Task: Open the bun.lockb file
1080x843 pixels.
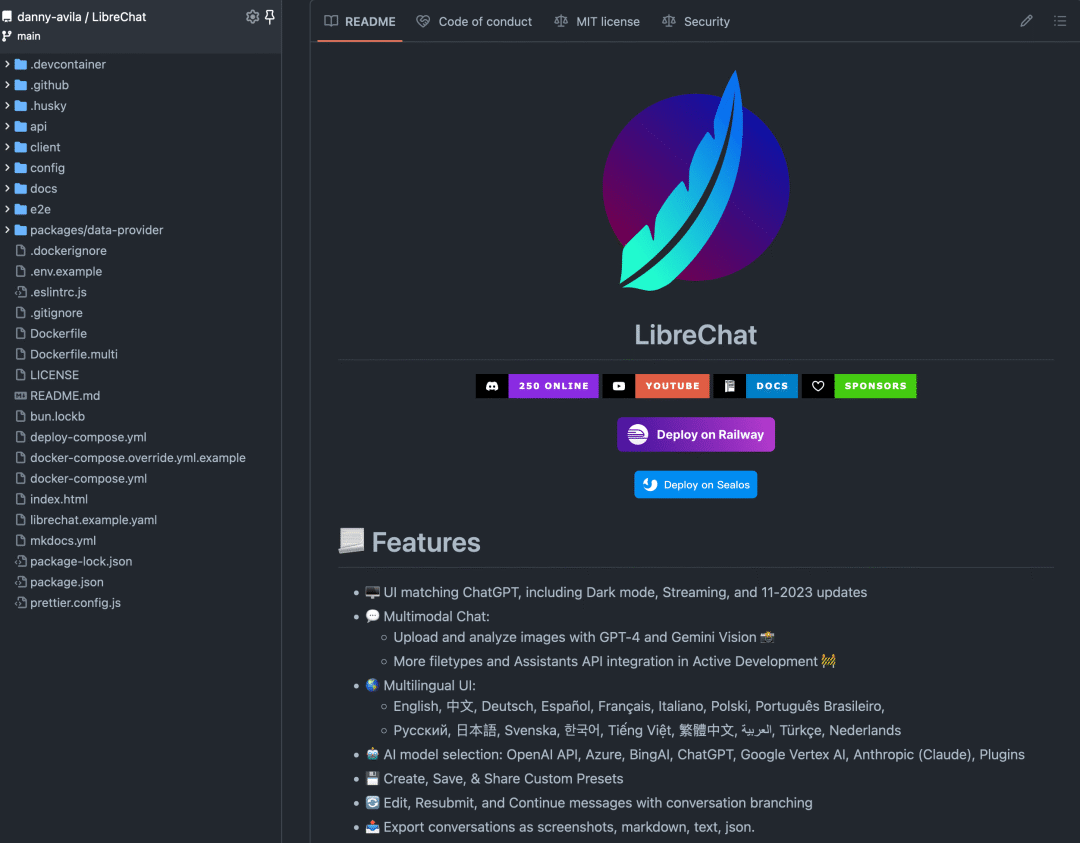Action: click(57, 416)
